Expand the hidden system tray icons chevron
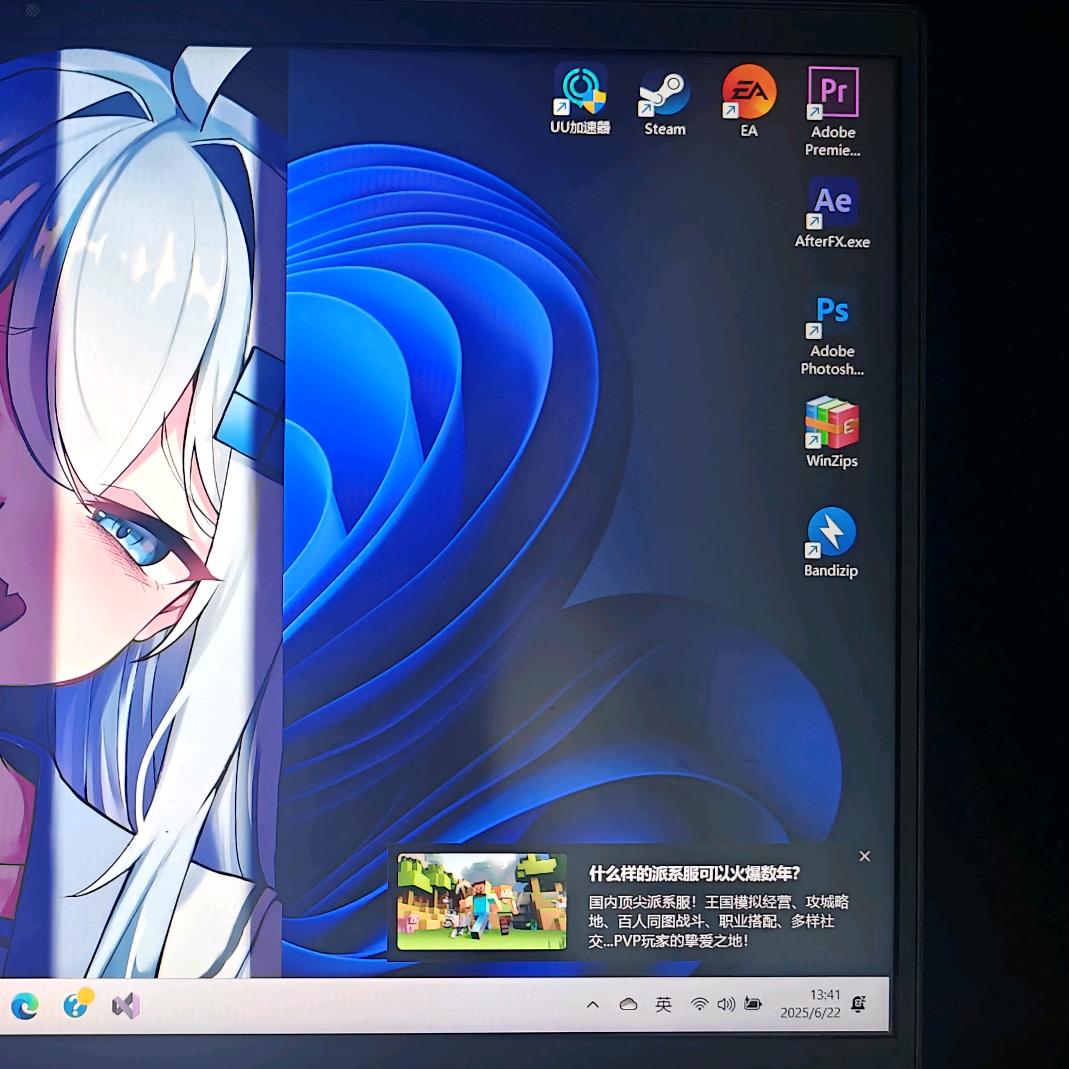 tap(593, 1004)
